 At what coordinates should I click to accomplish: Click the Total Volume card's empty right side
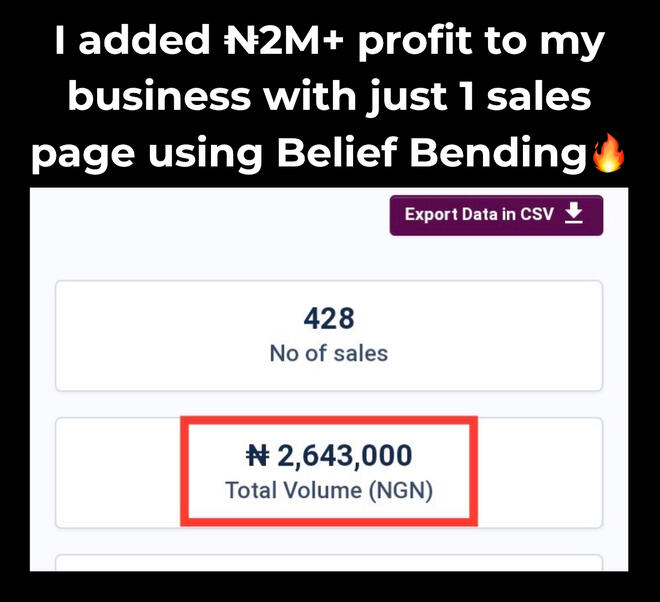click(540, 472)
